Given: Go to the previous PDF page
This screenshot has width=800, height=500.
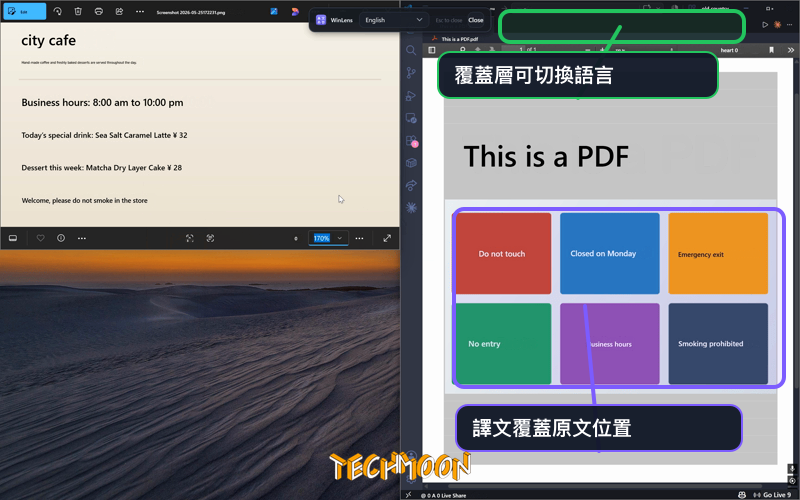Looking at the screenshot, I should (x=478, y=50).
